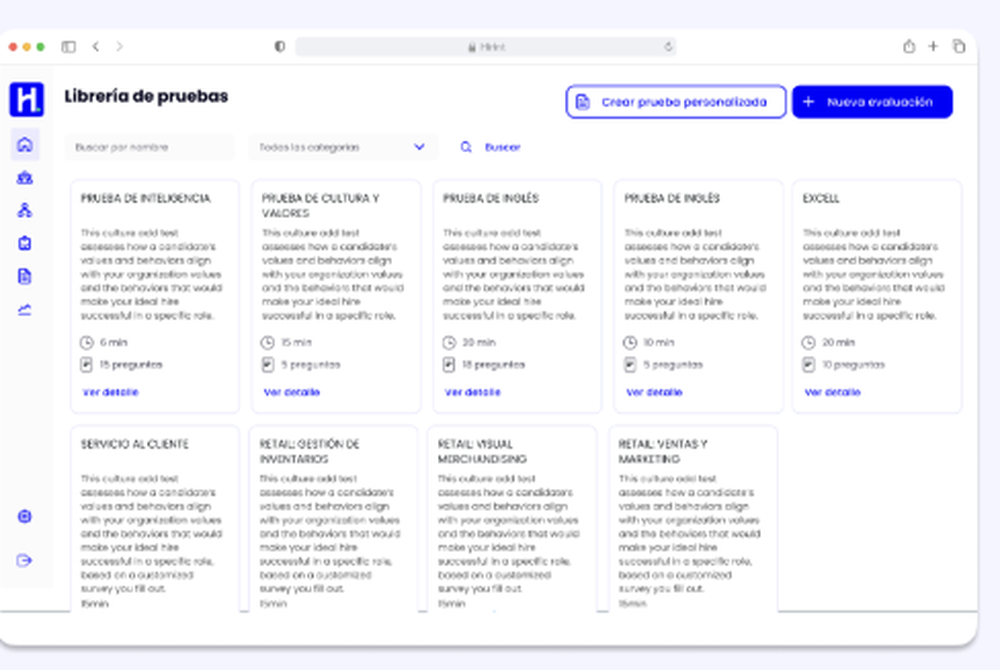The height and width of the screenshot is (670, 1000).
Task: Click the Buscar search button
Action: pos(491,147)
